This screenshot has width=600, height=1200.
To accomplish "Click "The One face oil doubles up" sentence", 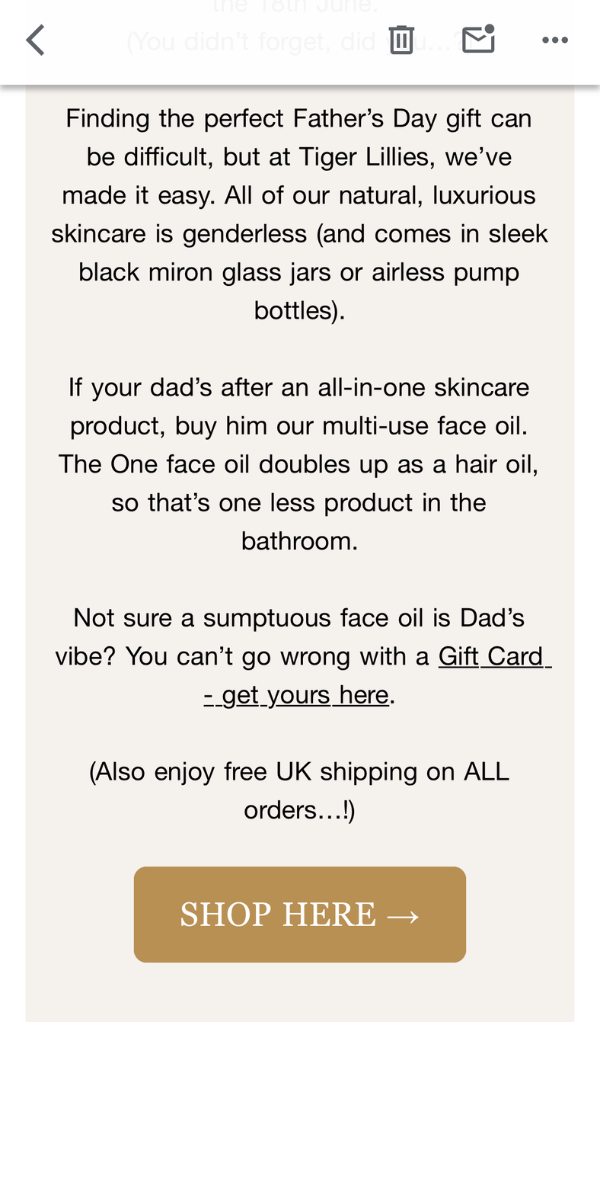I will pyautogui.click(x=299, y=465).
